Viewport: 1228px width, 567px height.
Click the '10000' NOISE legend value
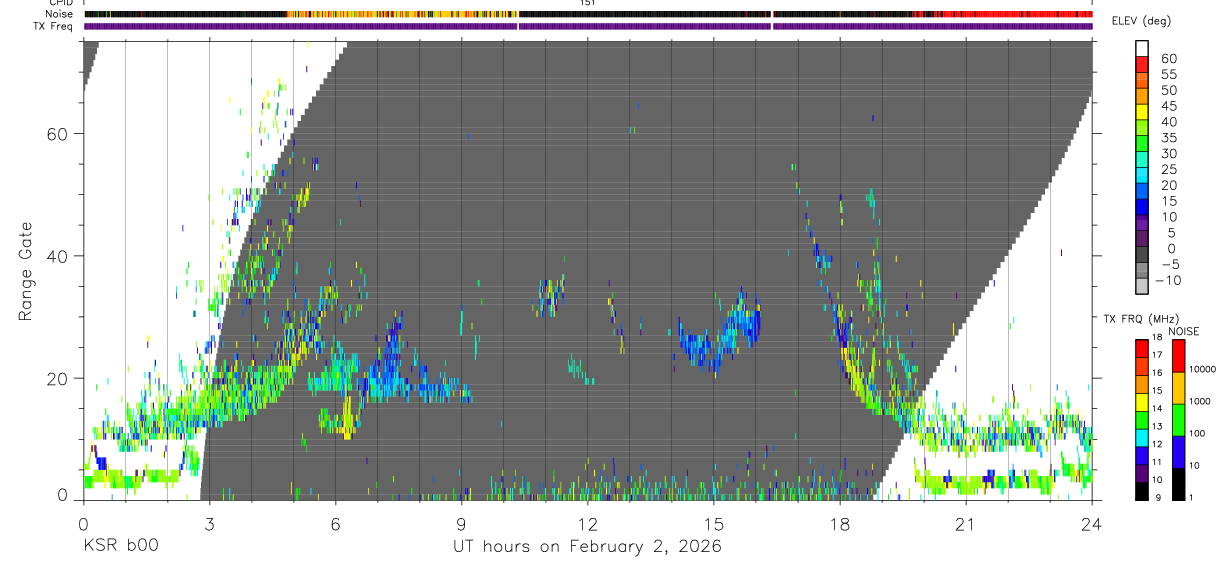coord(1203,369)
